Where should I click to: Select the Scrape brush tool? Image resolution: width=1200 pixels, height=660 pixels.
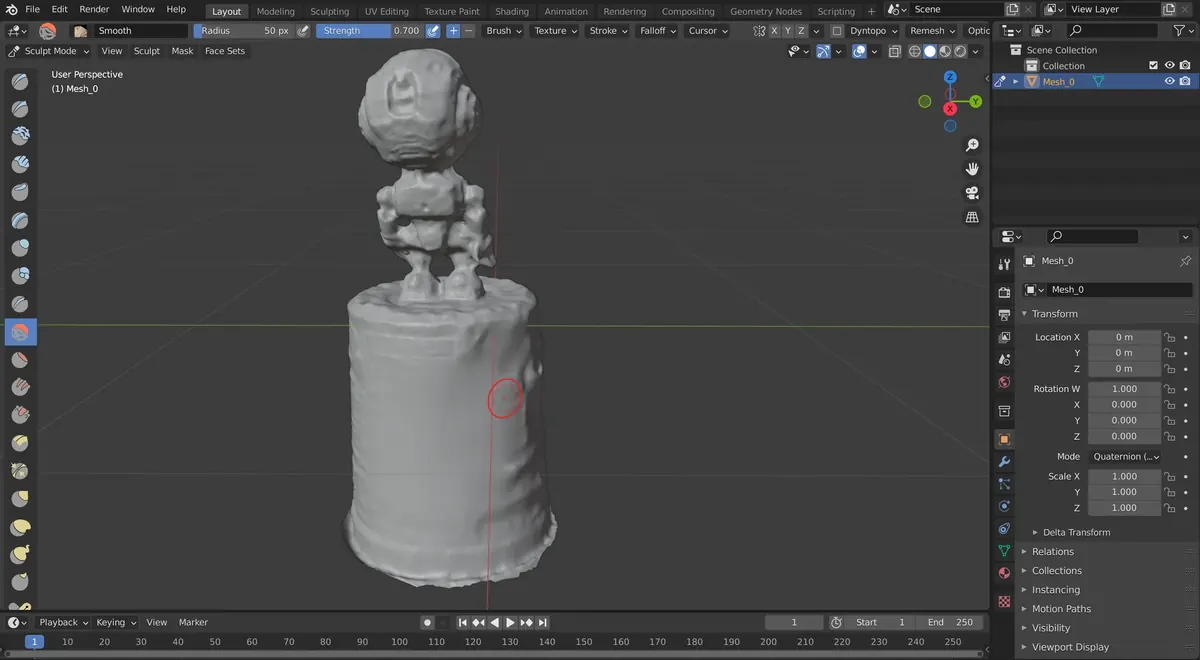tap(20, 415)
